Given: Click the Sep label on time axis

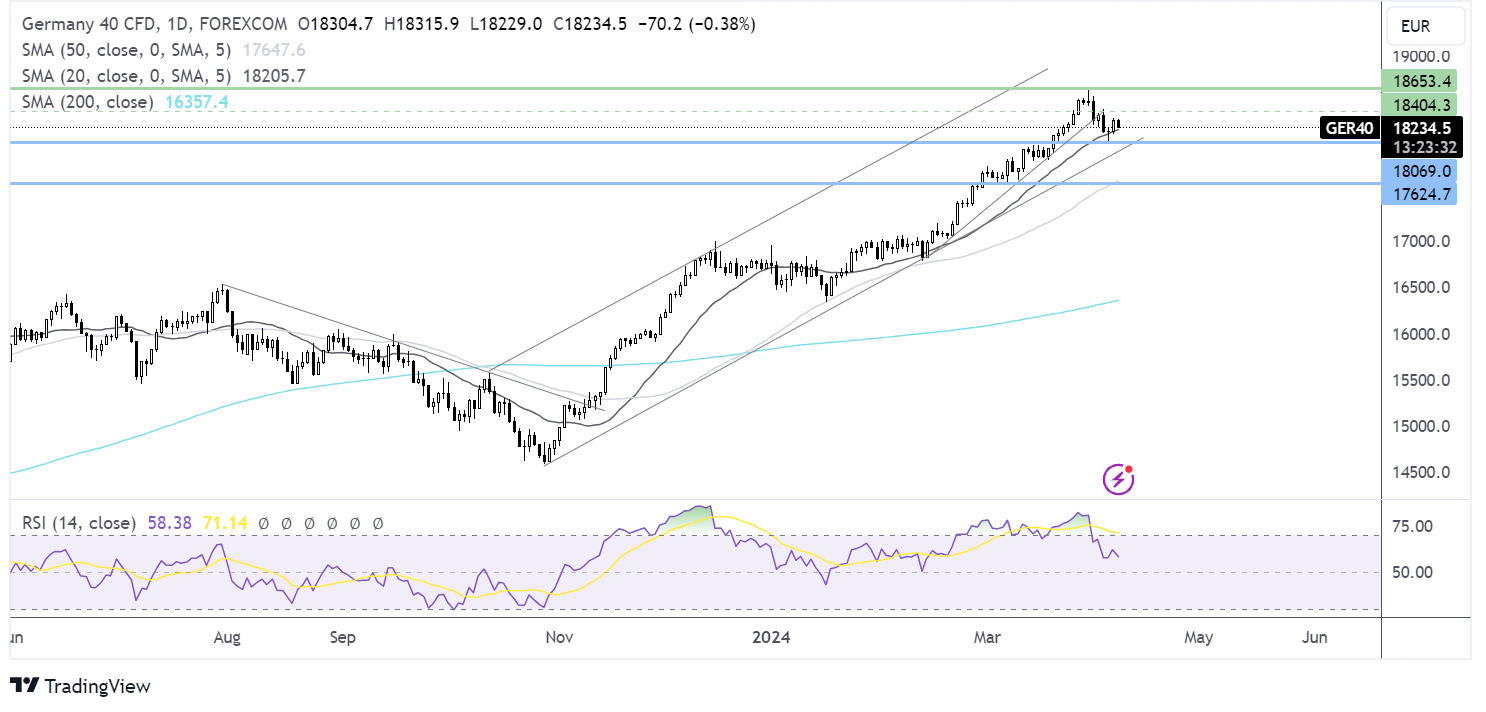Looking at the screenshot, I should [x=343, y=638].
